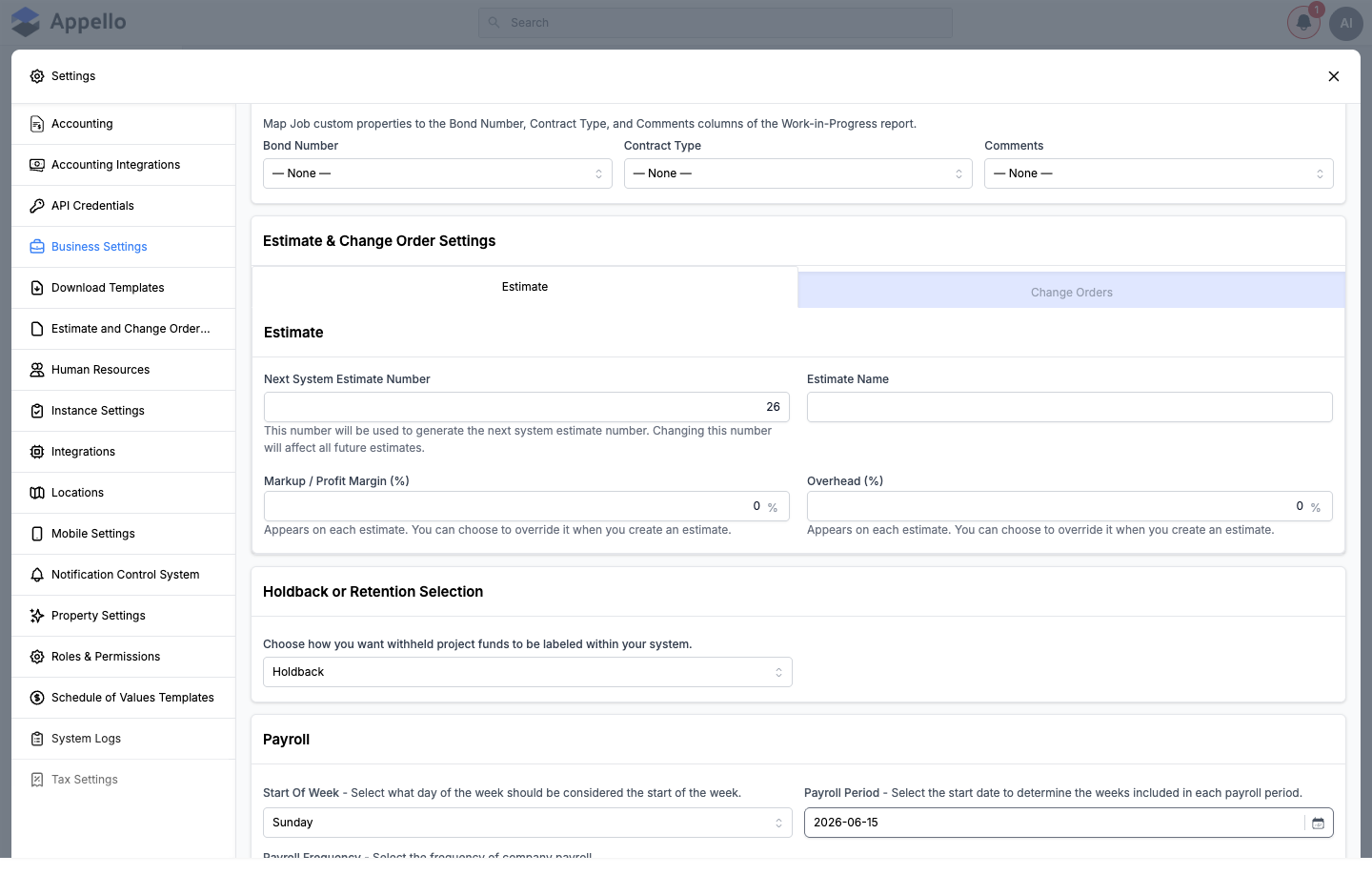This screenshot has width=1372, height=875.
Task: Open the AI user avatar menu
Action: pos(1346,23)
